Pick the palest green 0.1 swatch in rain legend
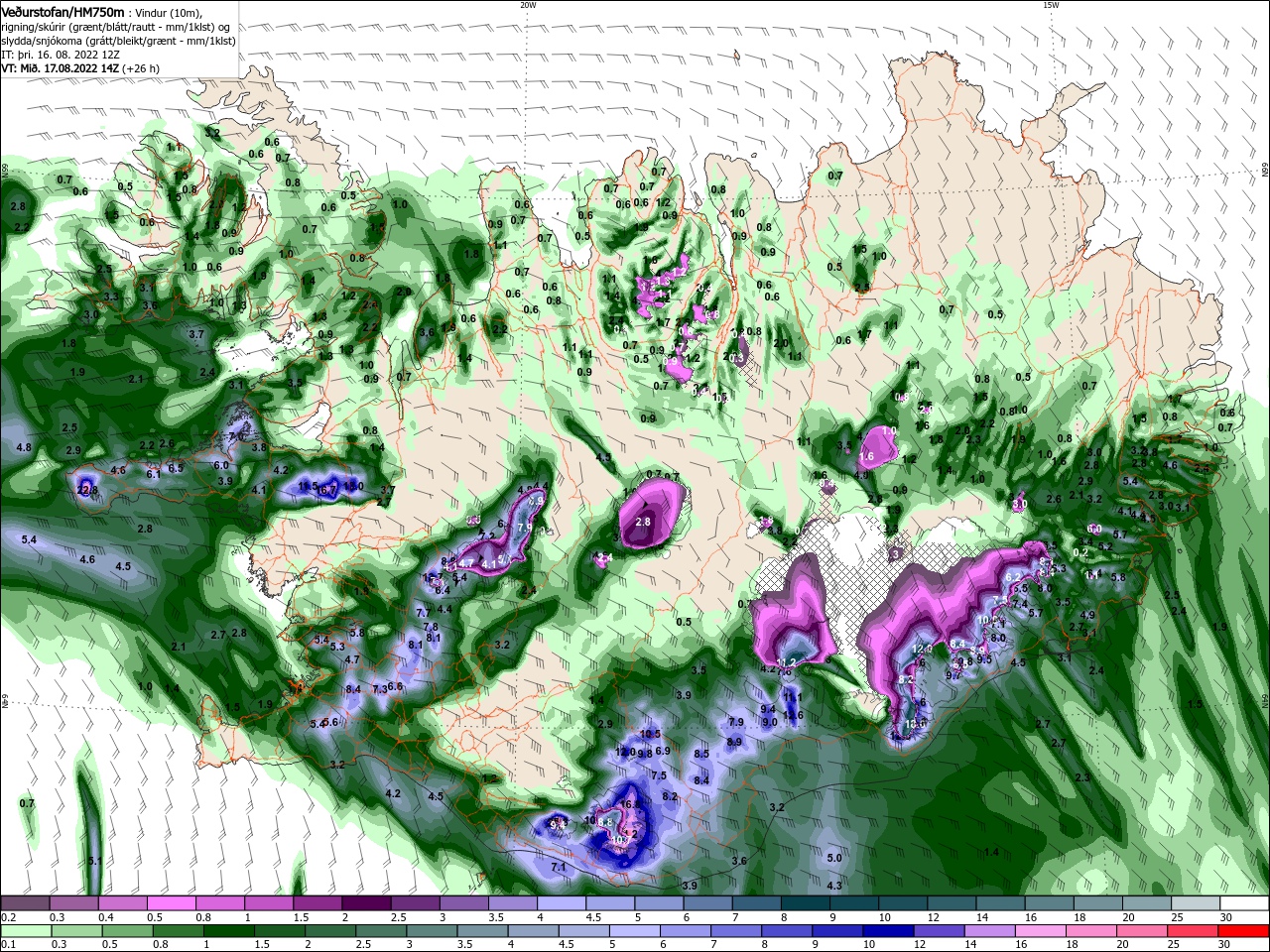 24,930
